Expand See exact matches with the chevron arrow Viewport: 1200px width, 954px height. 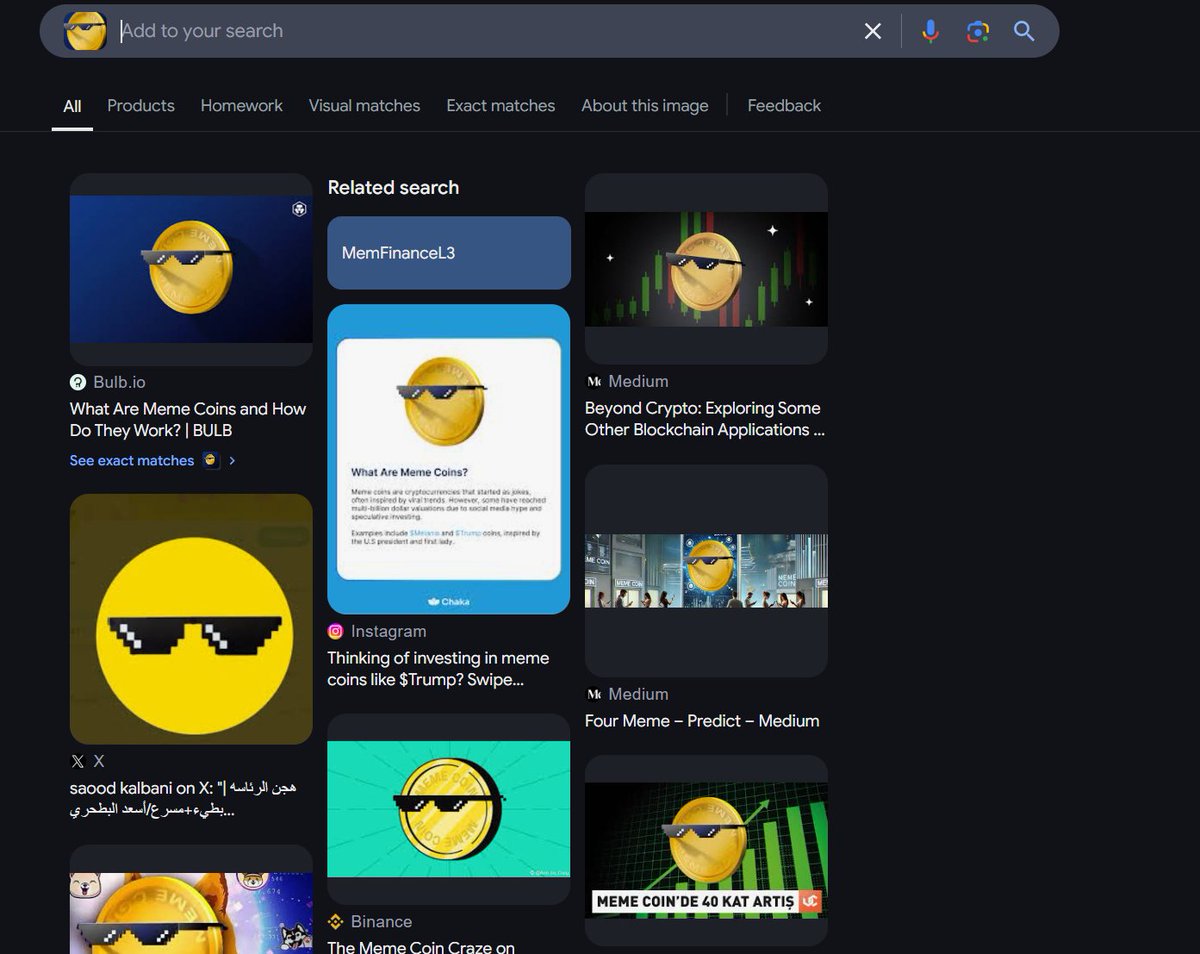(x=231, y=461)
